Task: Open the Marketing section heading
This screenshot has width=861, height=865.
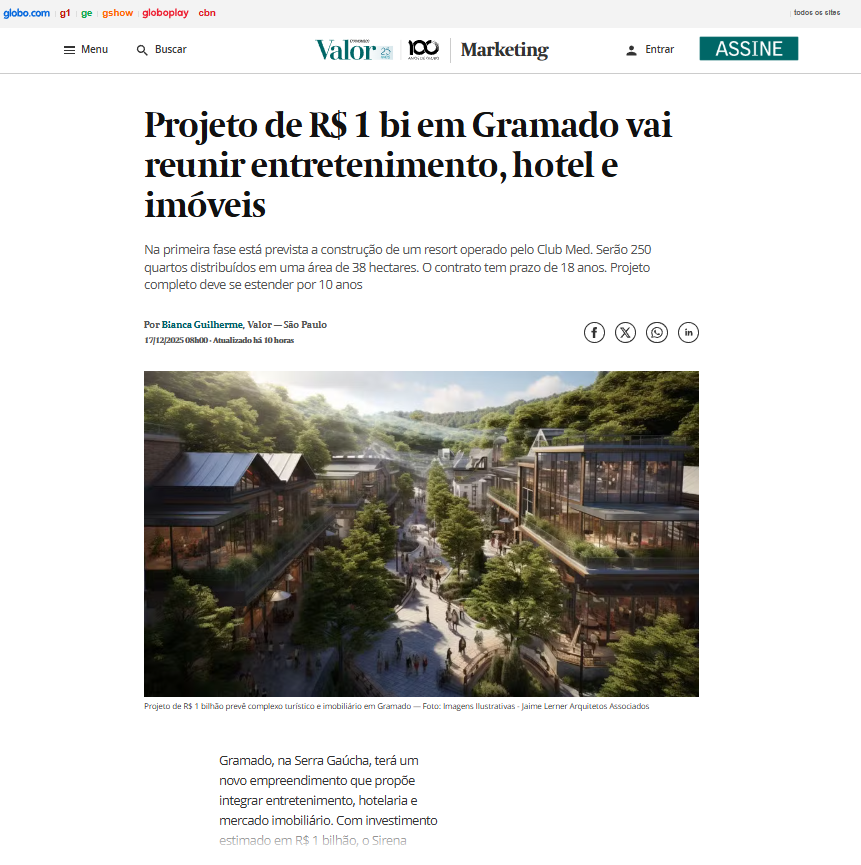Action: click(x=505, y=50)
